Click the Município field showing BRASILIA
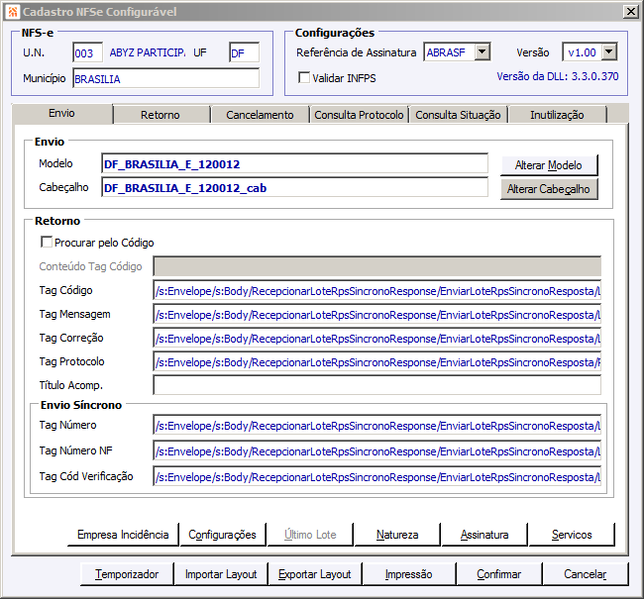 (x=166, y=78)
